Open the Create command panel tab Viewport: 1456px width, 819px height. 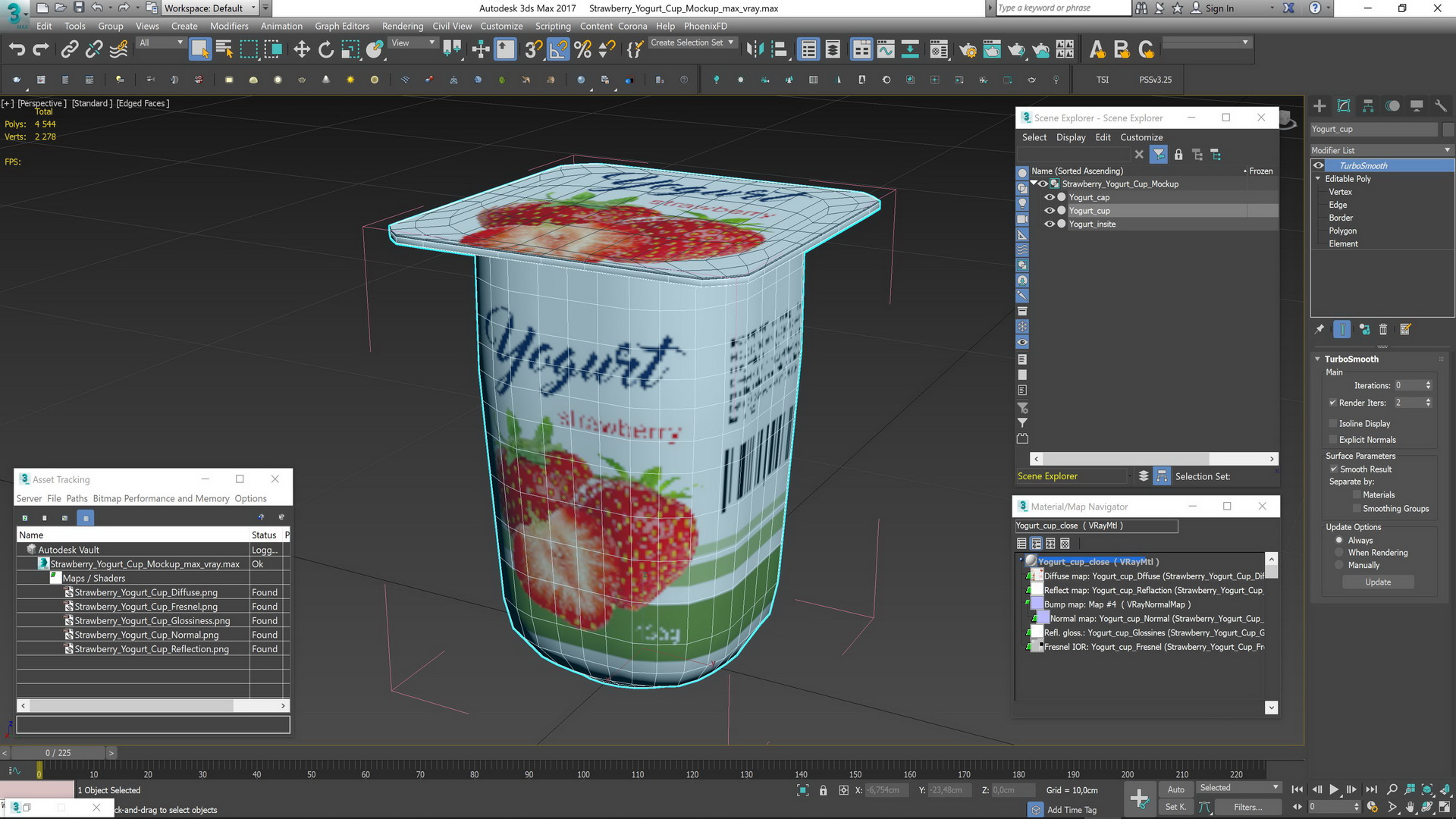click(1319, 106)
